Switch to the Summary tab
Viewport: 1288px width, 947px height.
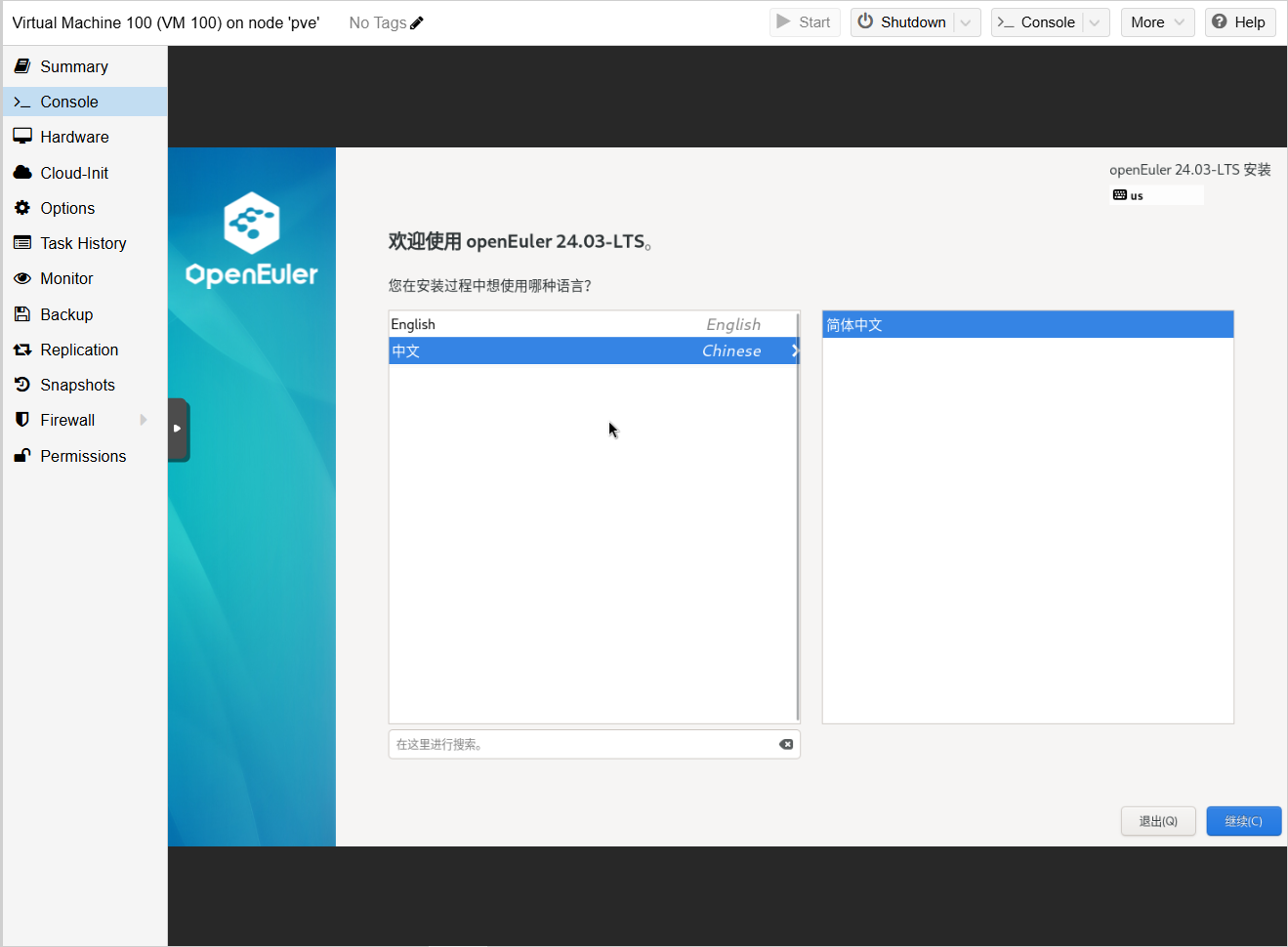(74, 66)
